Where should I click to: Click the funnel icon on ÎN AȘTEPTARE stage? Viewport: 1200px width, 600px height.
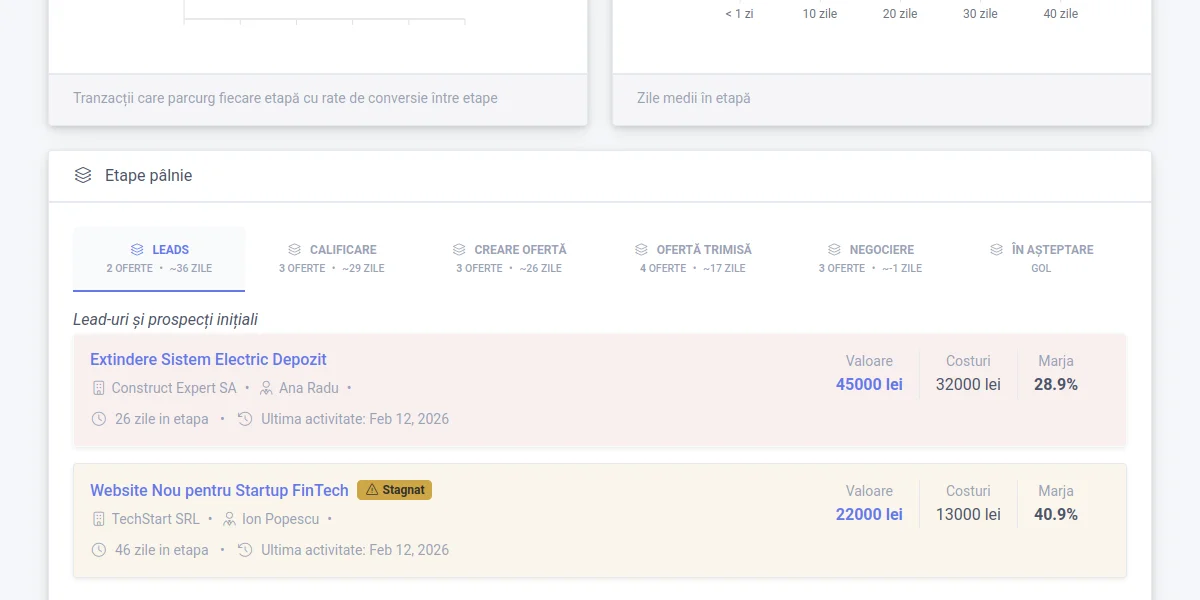point(995,249)
